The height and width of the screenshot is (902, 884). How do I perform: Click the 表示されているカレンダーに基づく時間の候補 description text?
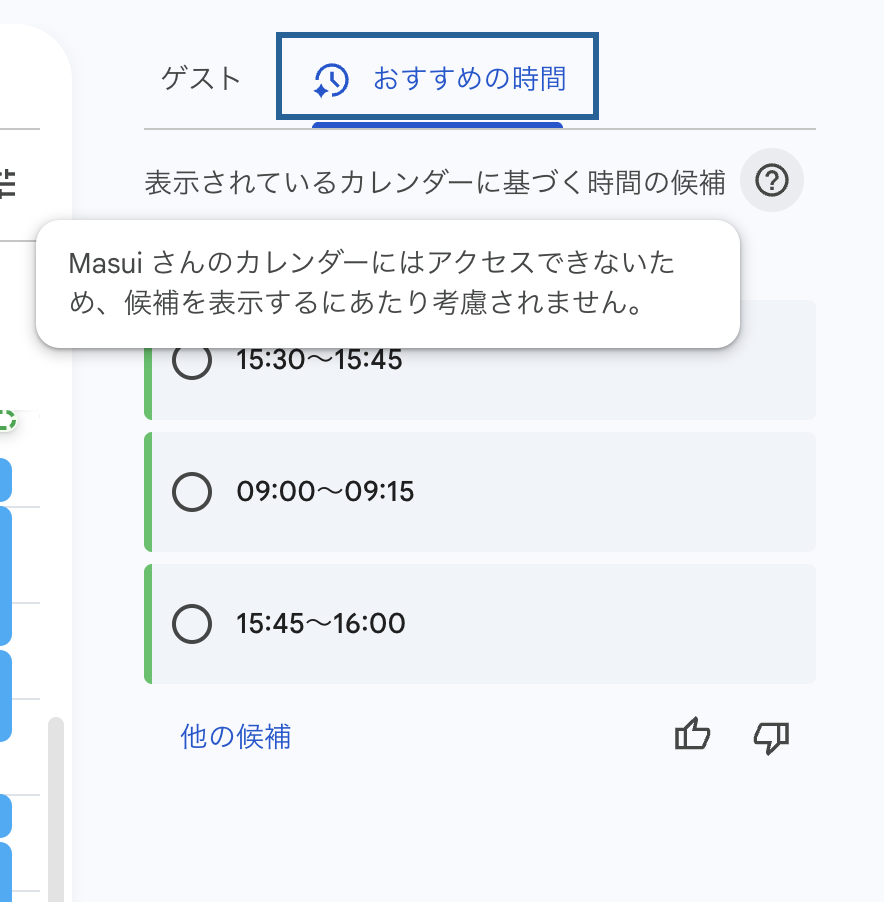(434, 183)
